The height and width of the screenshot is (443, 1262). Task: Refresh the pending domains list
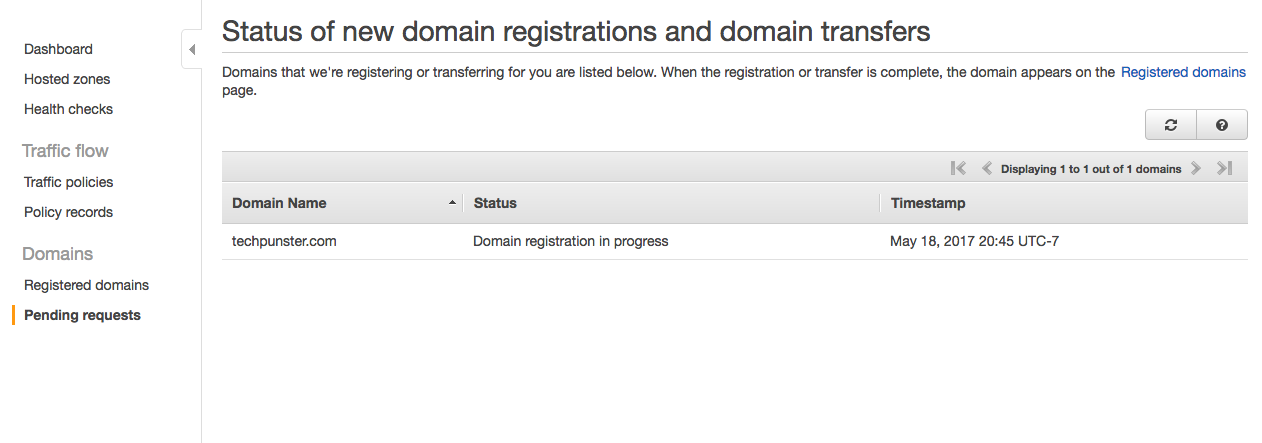click(1171, 125)
